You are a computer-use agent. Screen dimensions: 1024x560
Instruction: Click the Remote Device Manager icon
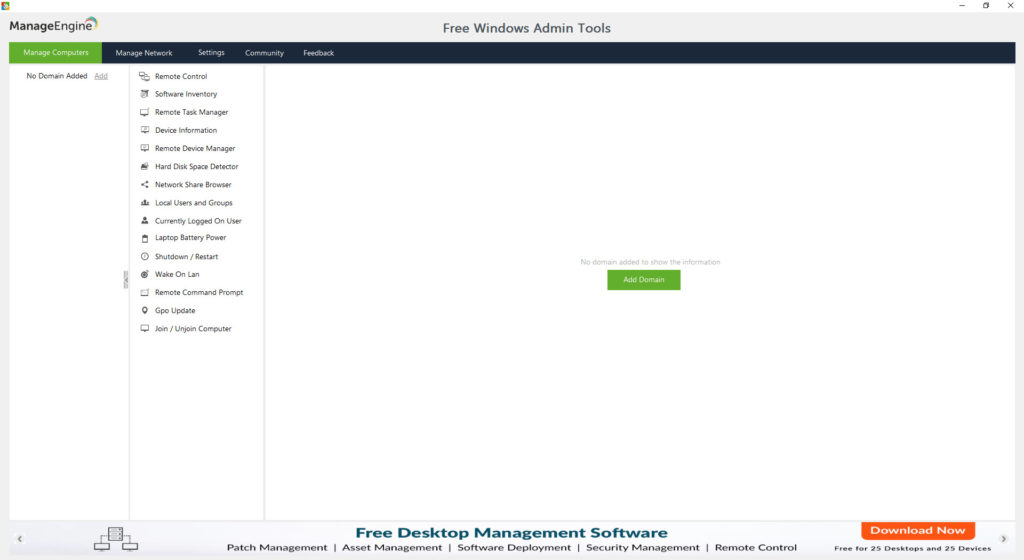point(144,148)
